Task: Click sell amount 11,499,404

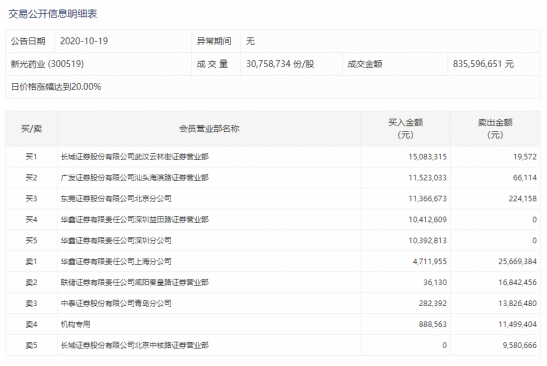Action: coord(517,324)
